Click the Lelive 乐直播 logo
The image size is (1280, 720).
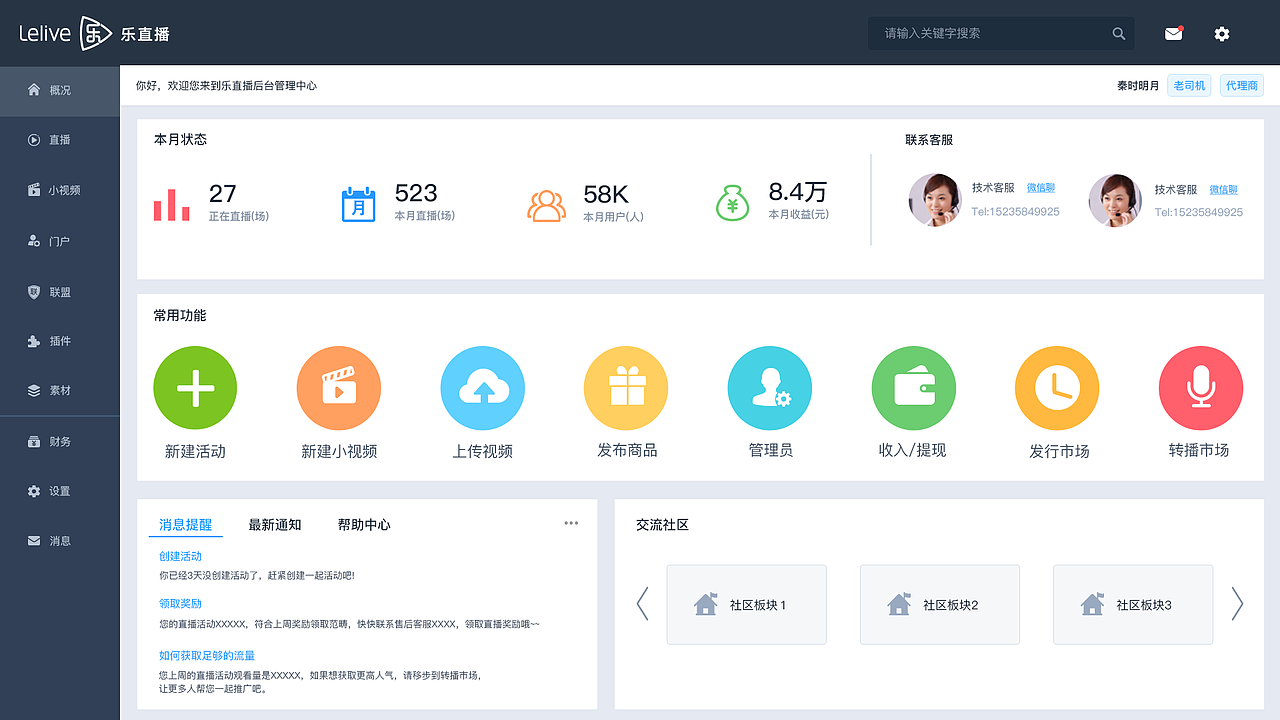(95, 33)
